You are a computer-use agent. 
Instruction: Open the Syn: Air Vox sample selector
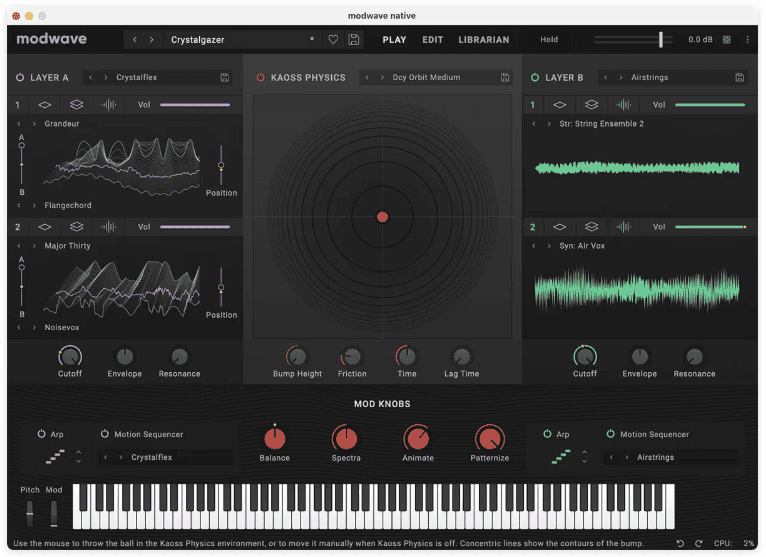tap(582, 246)
